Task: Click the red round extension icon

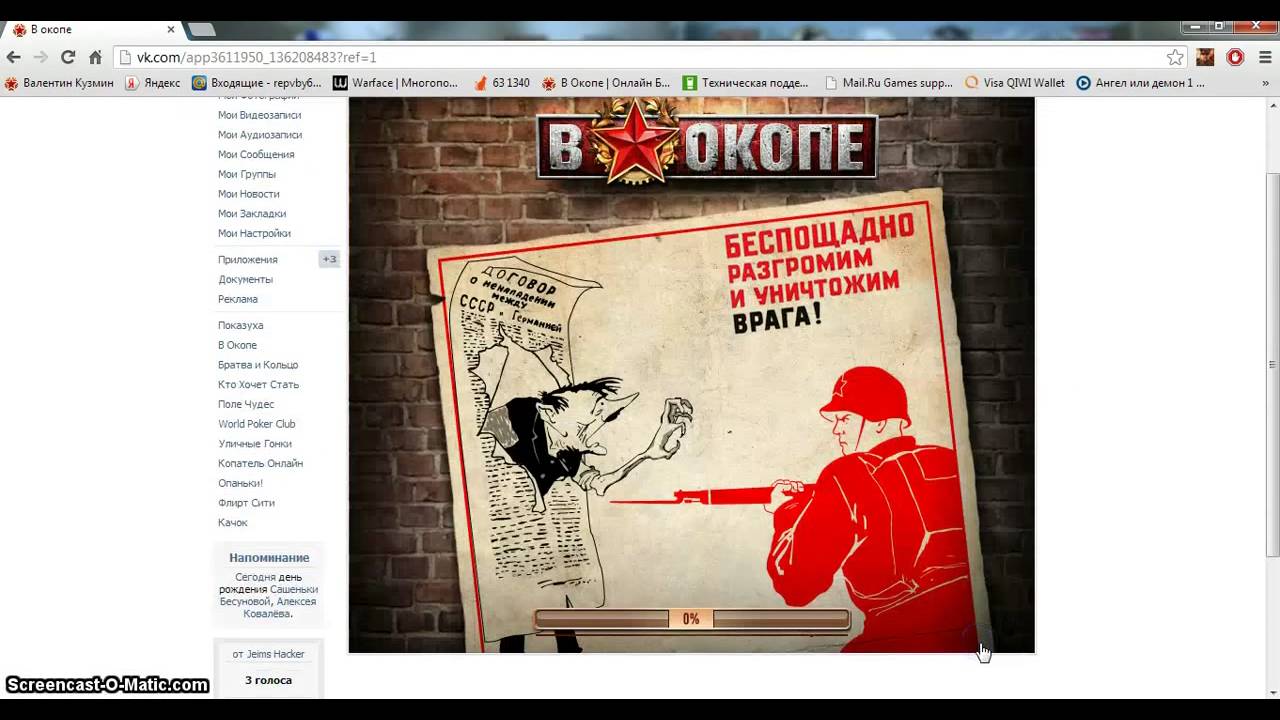Action: coord(1235,57)
